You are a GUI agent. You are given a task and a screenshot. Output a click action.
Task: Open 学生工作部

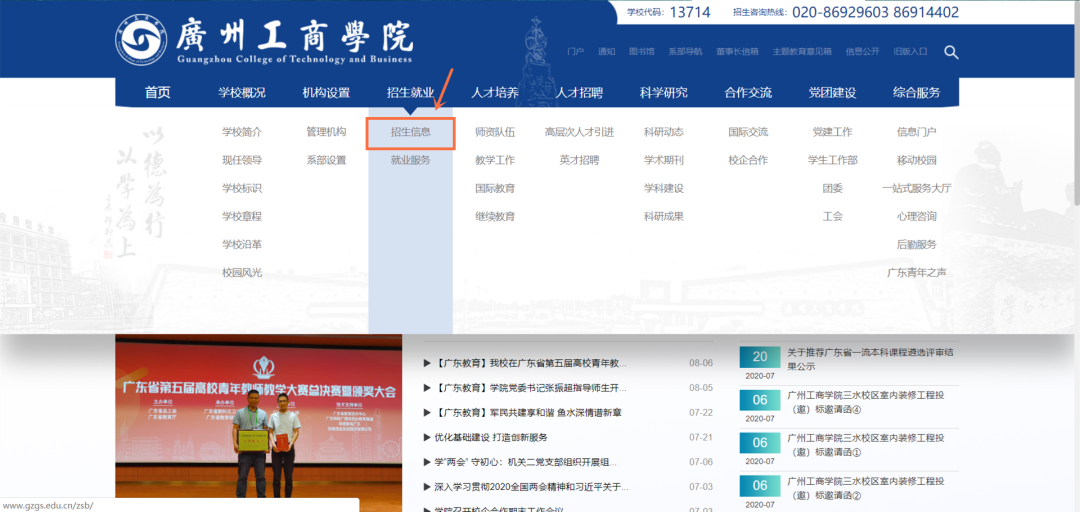[x=832, y=161]
